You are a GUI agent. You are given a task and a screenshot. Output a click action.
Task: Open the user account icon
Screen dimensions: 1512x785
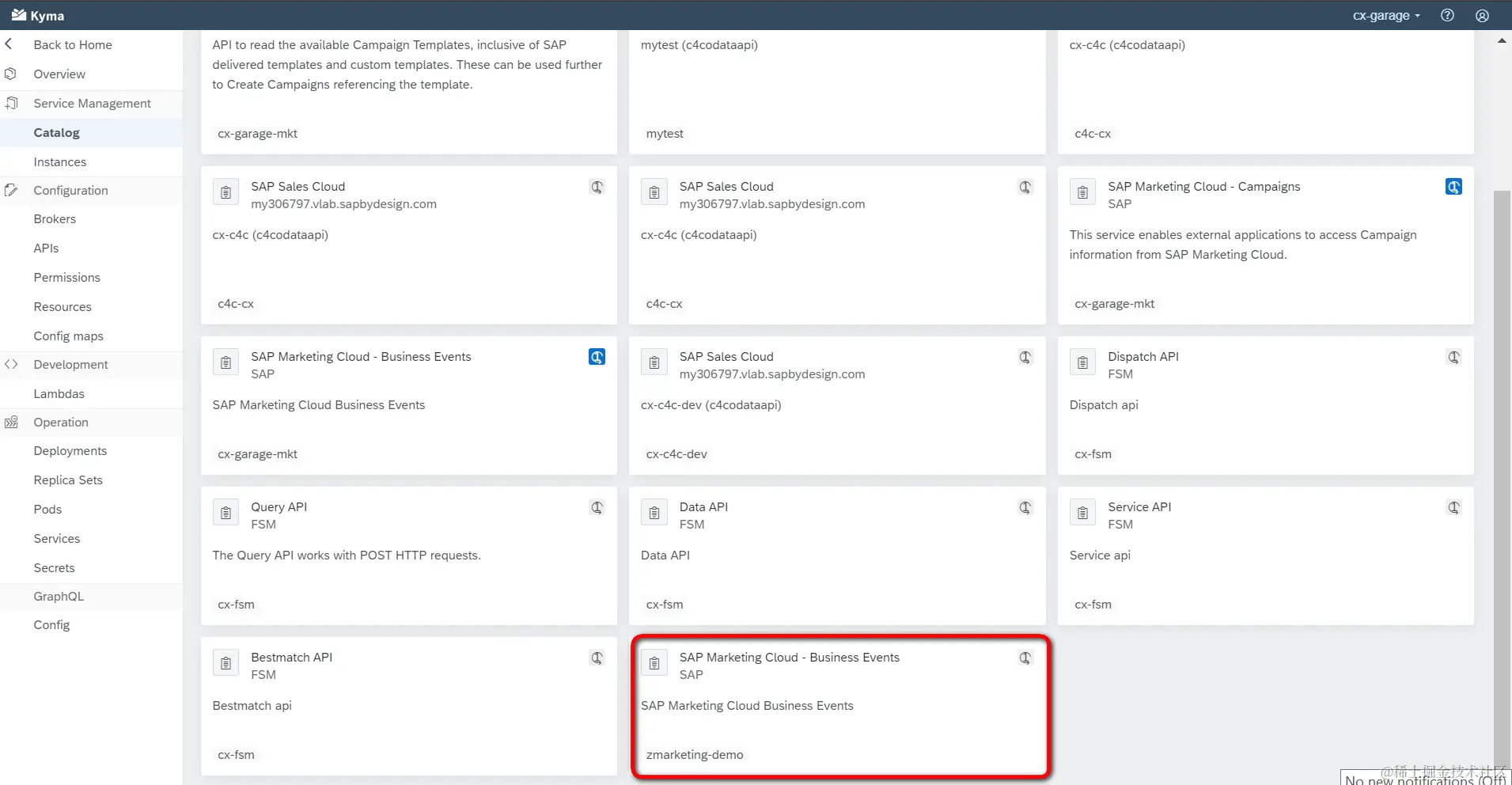click(x=1482, y=15)
